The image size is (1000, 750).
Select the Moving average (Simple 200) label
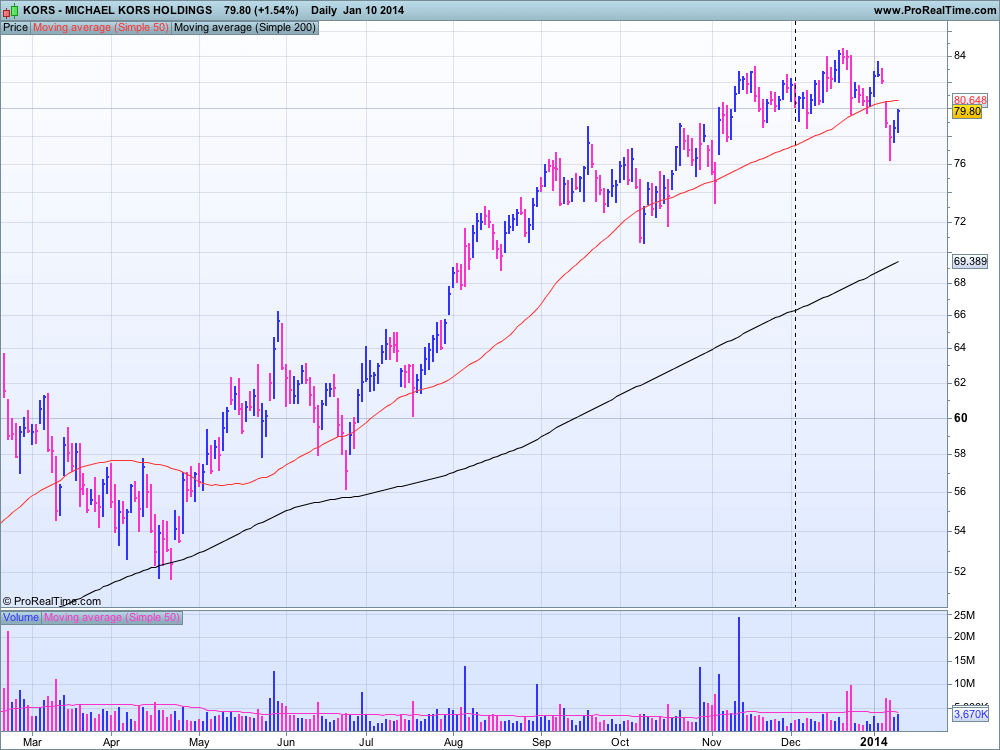(x=245, y=28)
